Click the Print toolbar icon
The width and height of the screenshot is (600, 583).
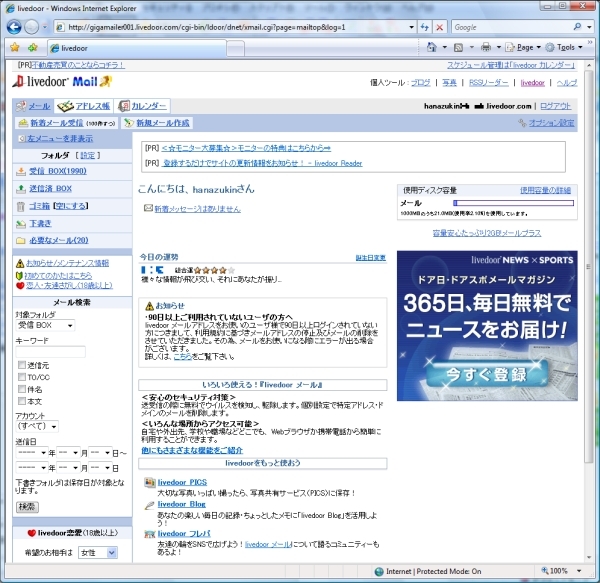[486, 47]
